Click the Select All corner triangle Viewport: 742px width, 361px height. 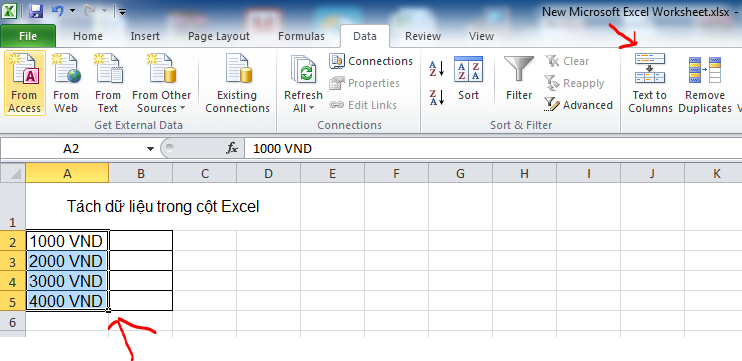point(13,173)
